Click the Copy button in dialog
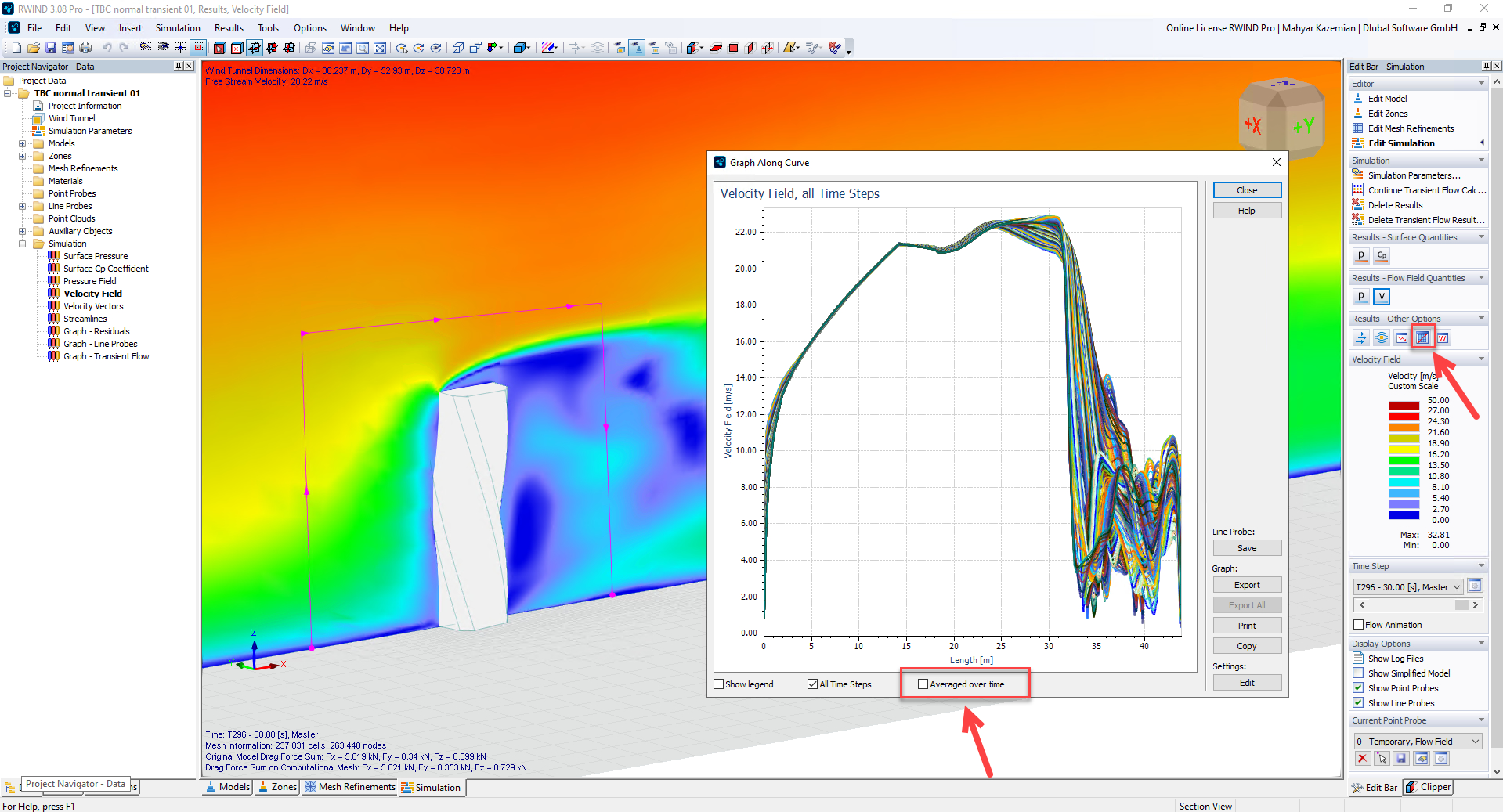1503x812 pixels. point(1247,646)
